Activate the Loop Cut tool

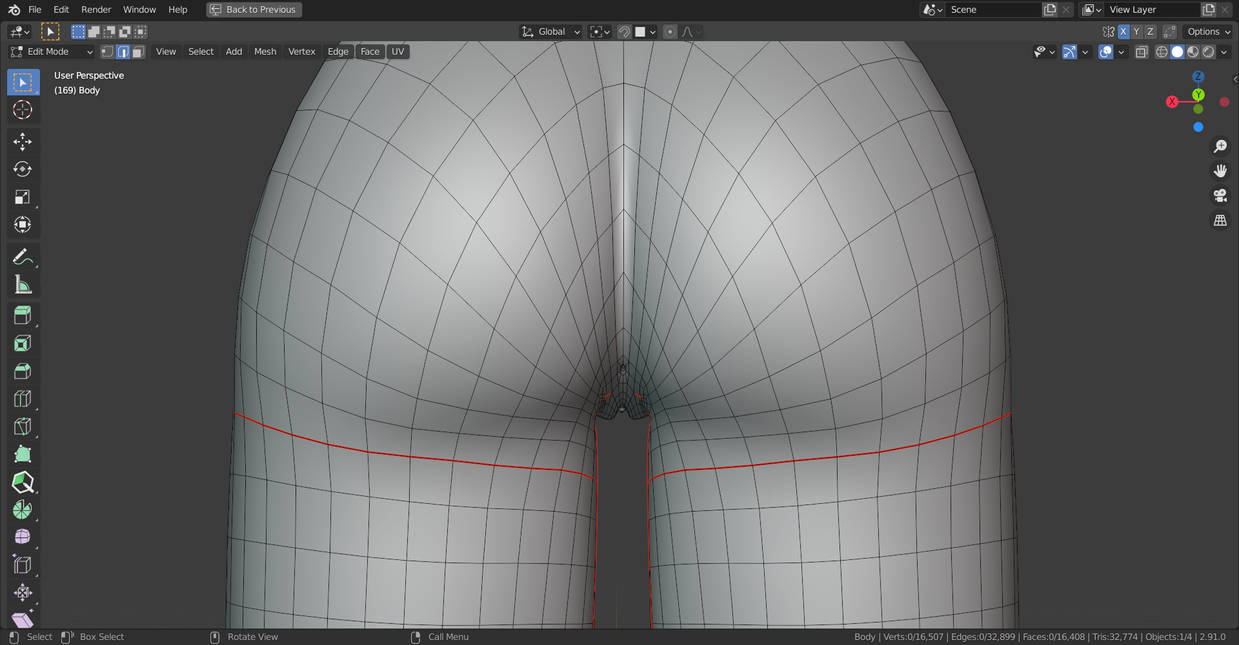23,399
